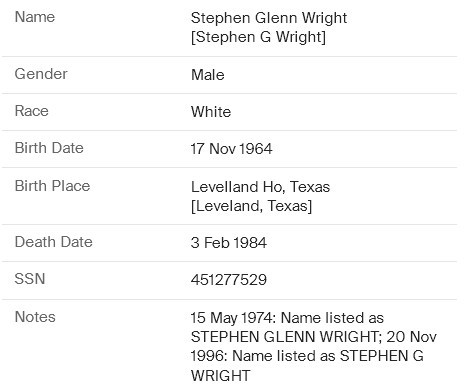Click the Gender label
This screenshot has height=388, width=457.
(x=41, y=74)
